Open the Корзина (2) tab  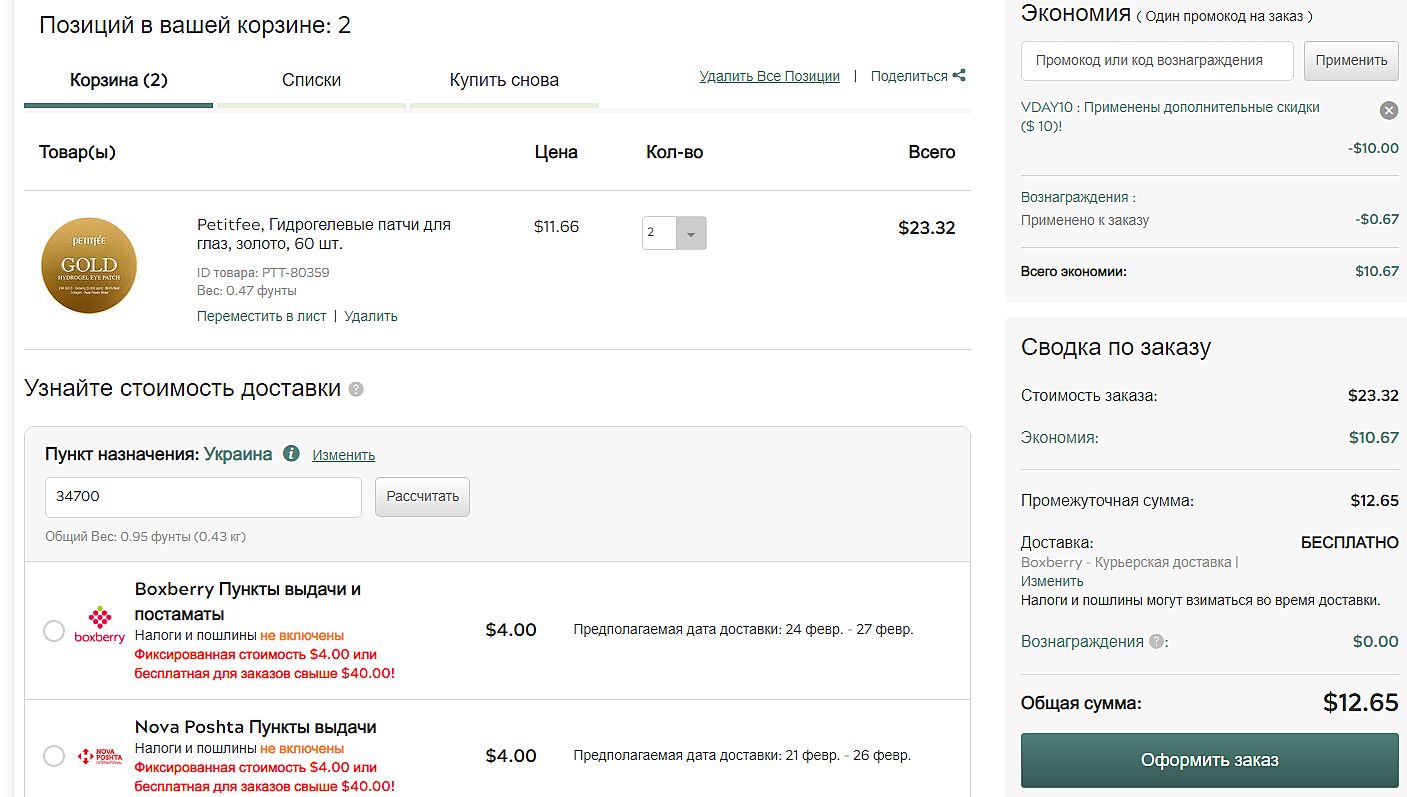tap(118, 80)
